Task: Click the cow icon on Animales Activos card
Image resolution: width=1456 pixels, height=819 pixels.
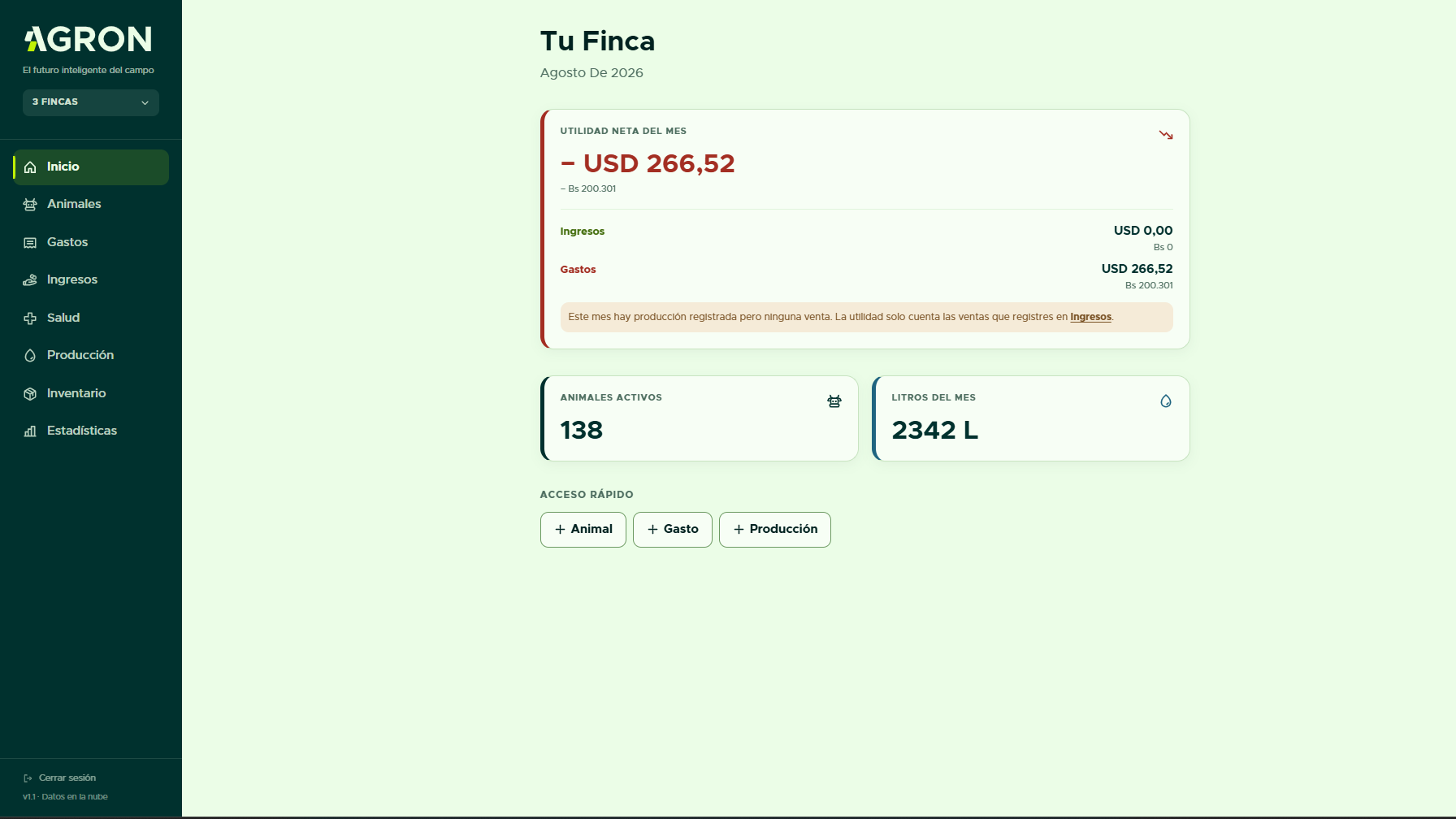Action: (834, 401)
